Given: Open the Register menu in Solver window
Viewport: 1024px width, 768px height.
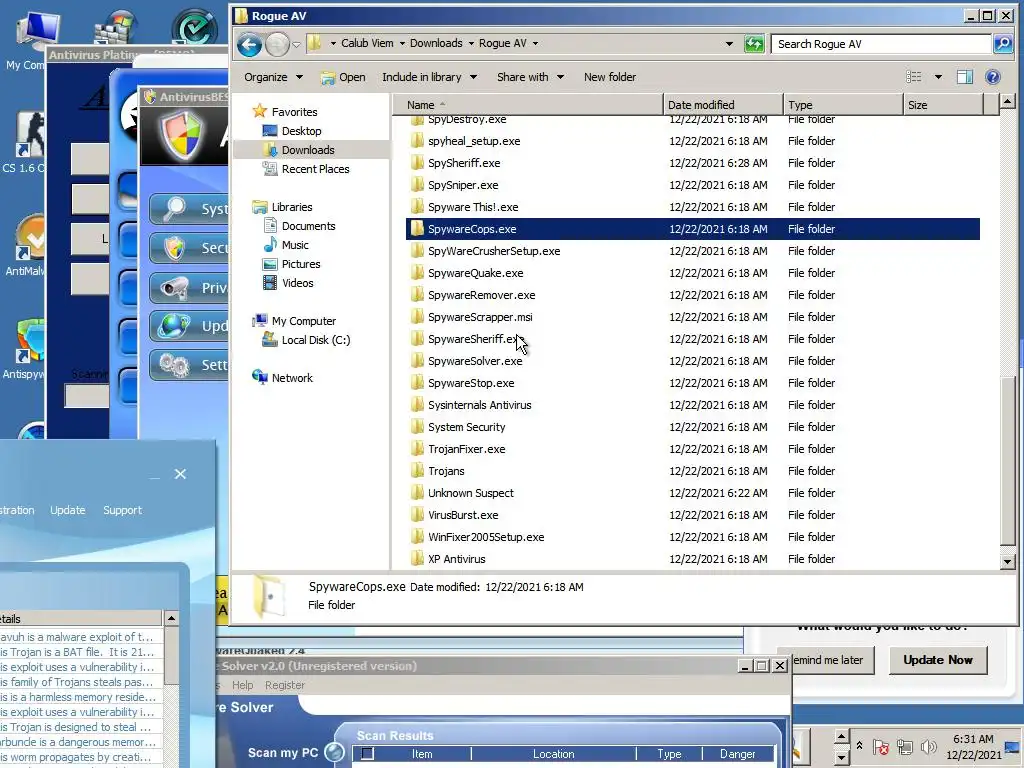Looking at the screenshot, I should (285, 685).
